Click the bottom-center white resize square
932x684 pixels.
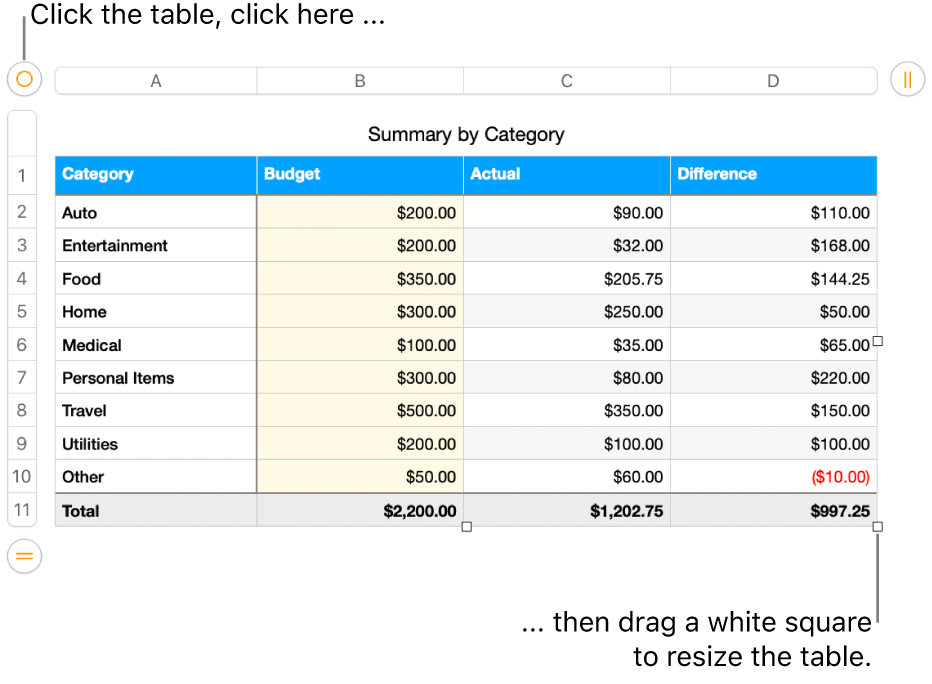coord(466,527)
